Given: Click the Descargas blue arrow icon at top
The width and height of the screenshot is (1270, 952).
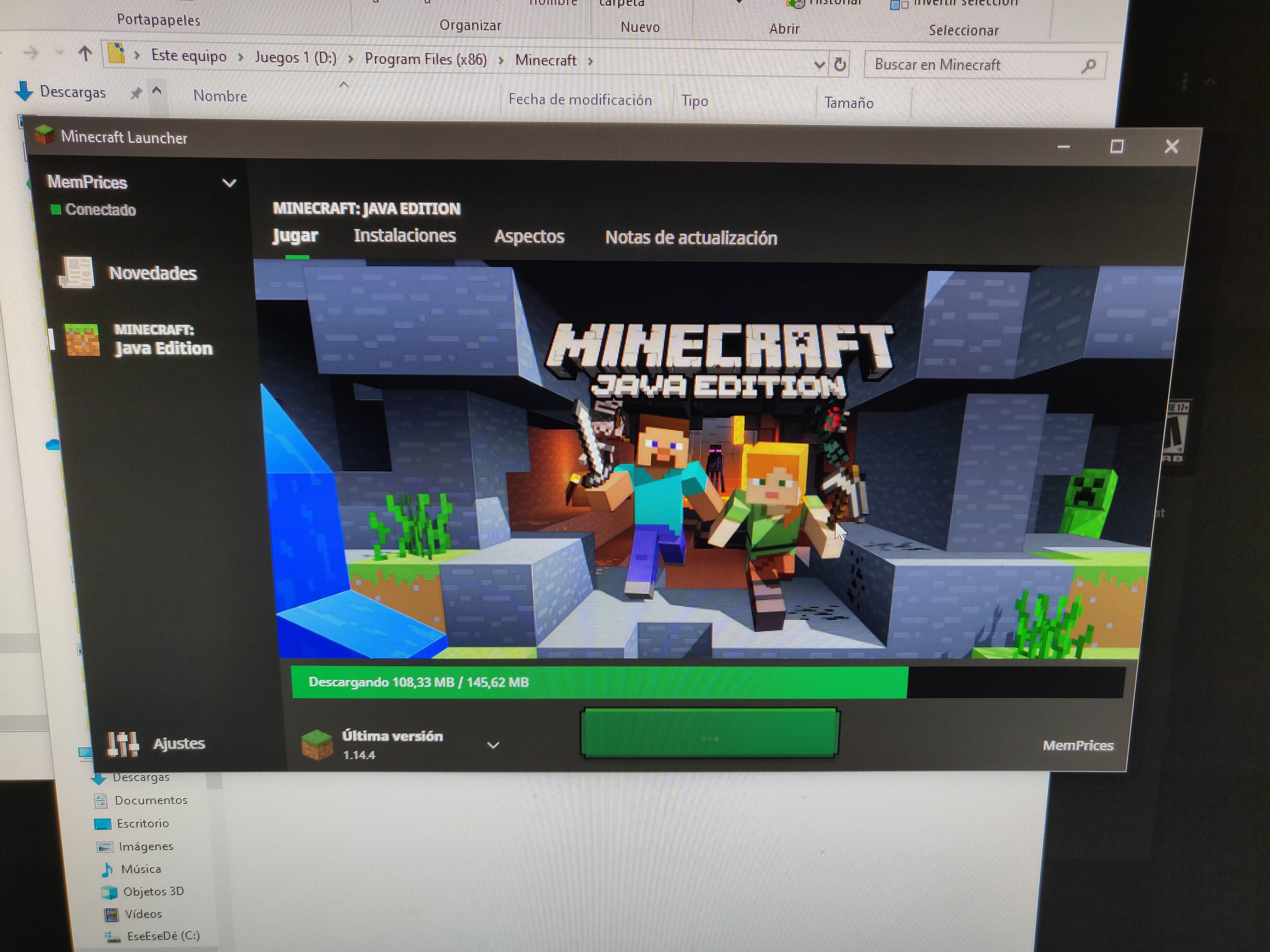Looking at the screenshot, I should (x=23, y=91).
